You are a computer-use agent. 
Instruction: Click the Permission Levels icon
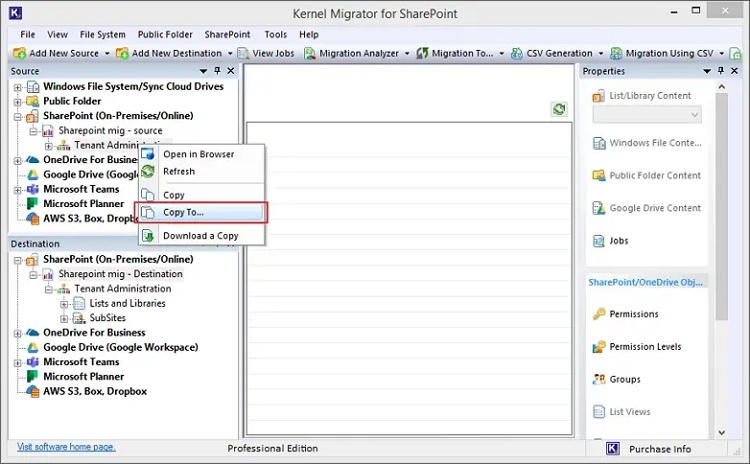pos(599,347)
